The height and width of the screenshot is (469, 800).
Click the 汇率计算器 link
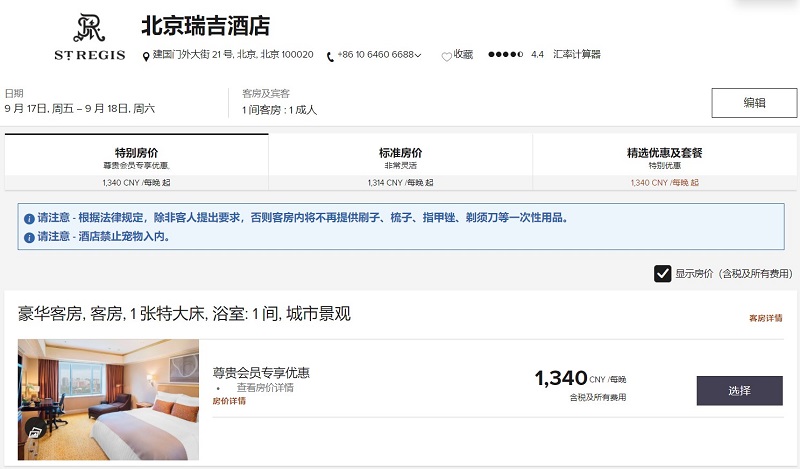click(x=577, y=54)
